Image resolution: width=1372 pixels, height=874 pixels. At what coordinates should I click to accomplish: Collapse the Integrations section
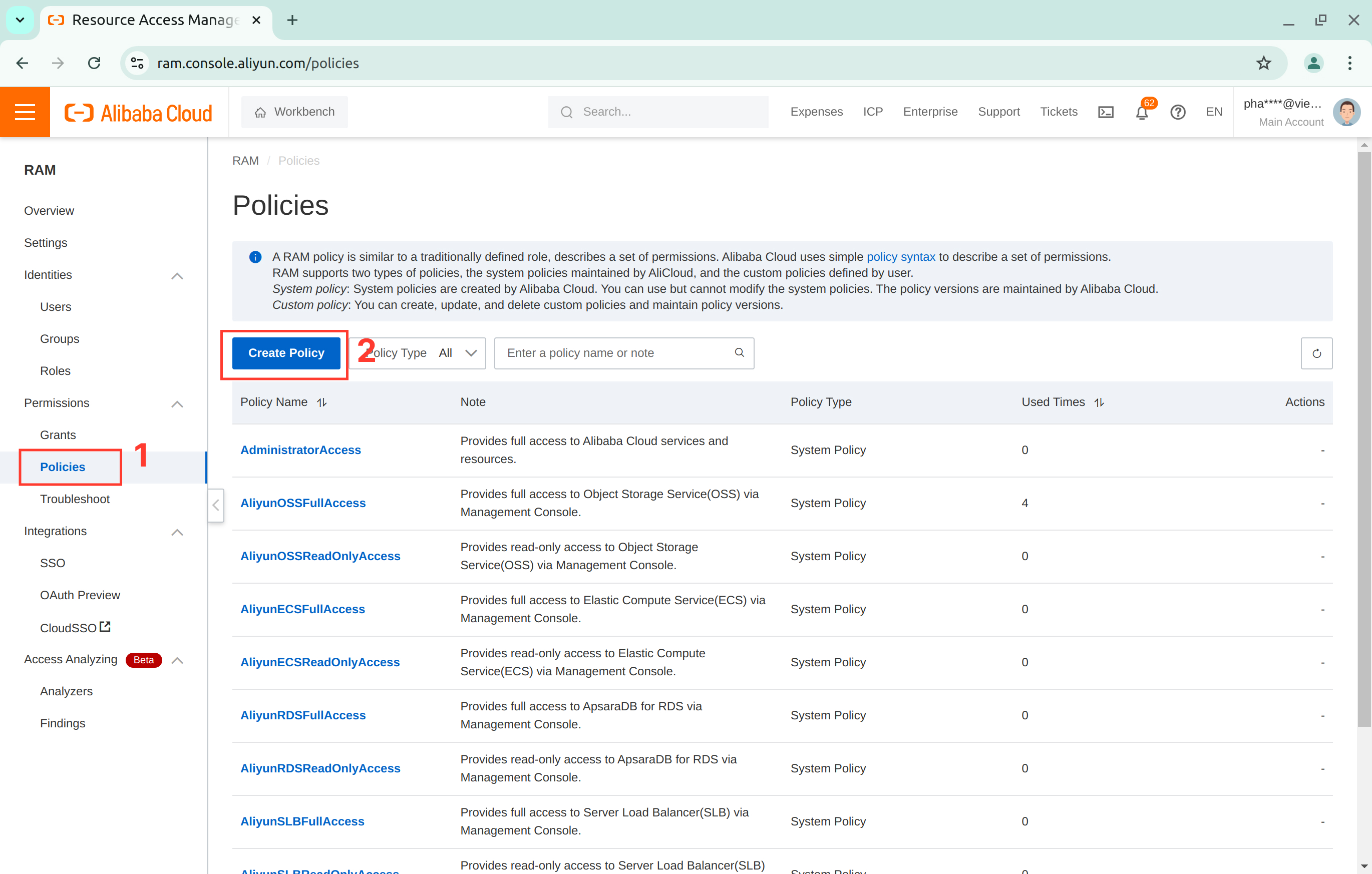coord(177,532)
